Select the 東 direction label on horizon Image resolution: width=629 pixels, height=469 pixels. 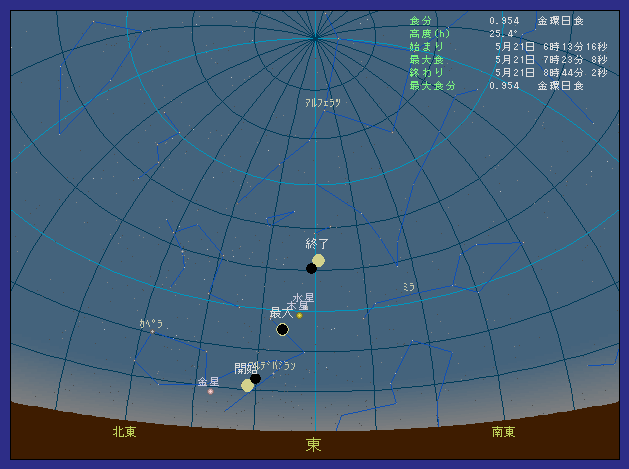point(314,444)
